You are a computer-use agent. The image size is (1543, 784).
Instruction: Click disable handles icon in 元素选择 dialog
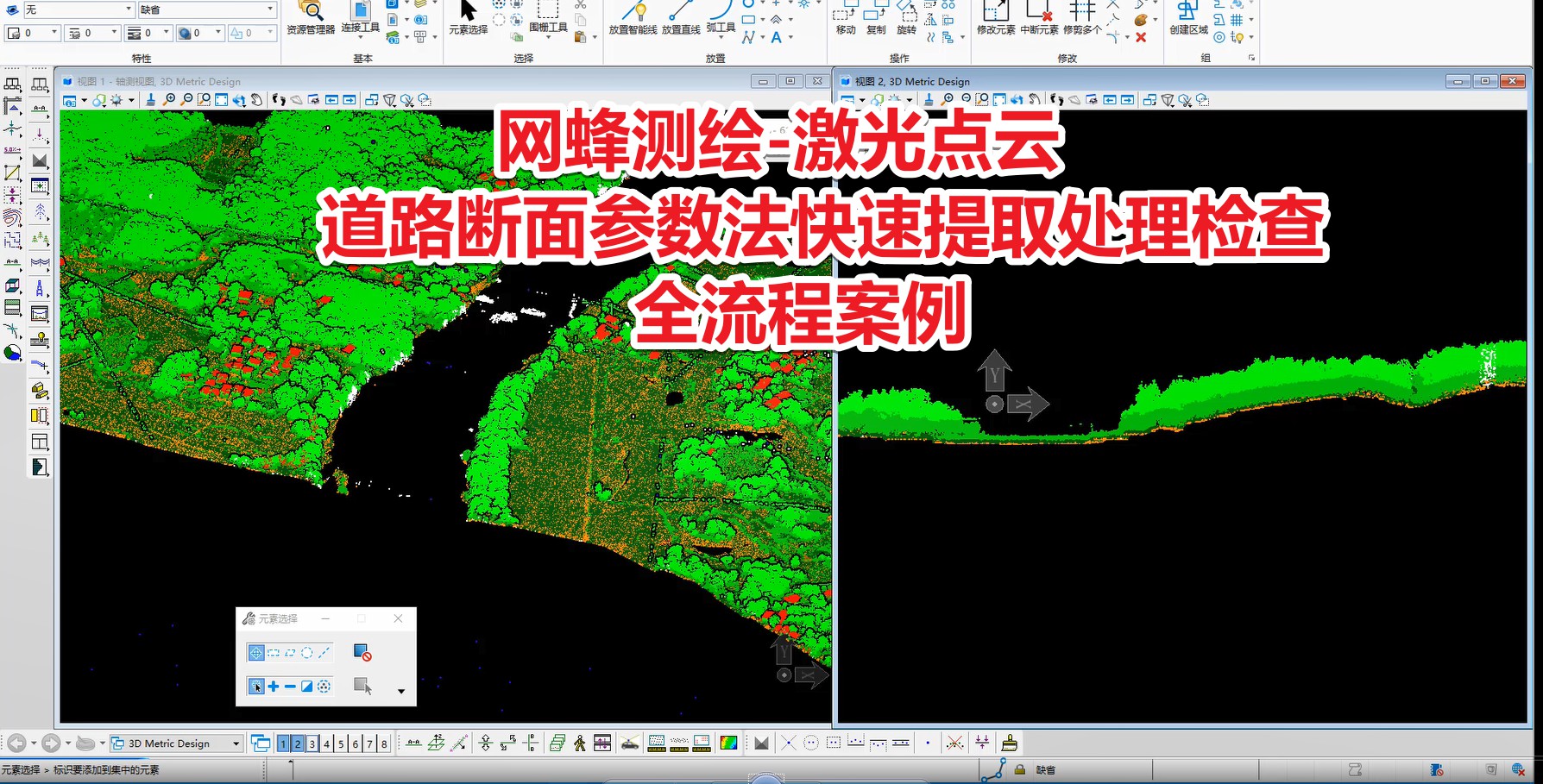click(362, 653)
